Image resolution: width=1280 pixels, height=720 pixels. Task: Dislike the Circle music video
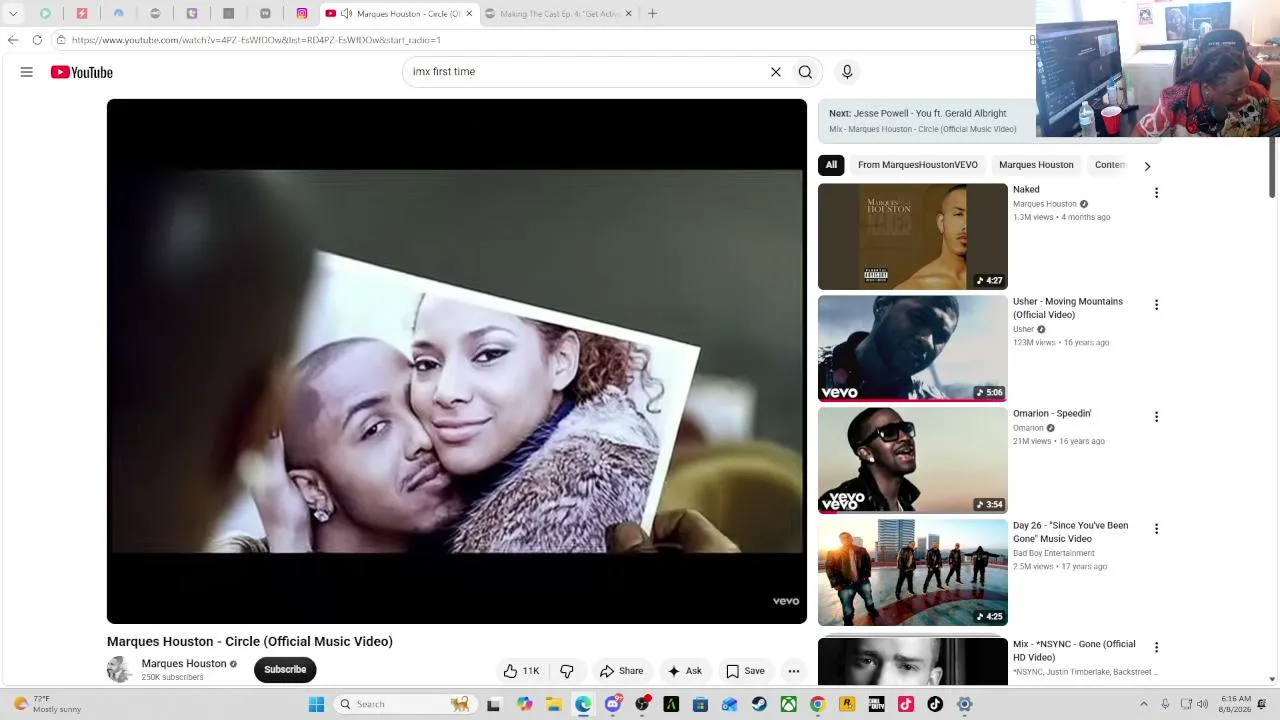567,671
